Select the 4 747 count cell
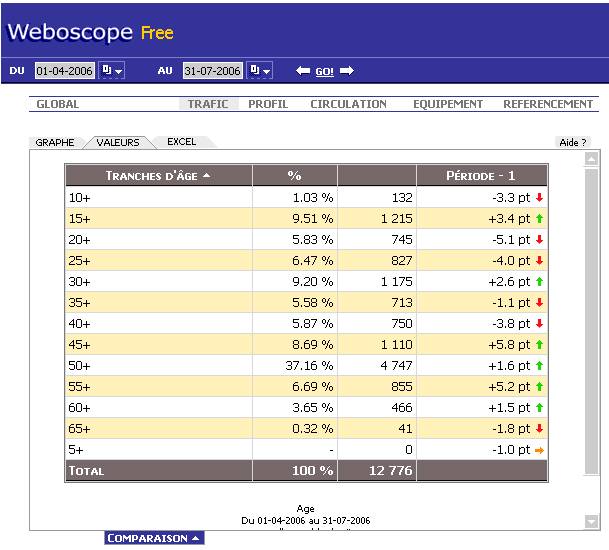Screen dimensions: 609x550 (x=377, y=366)
